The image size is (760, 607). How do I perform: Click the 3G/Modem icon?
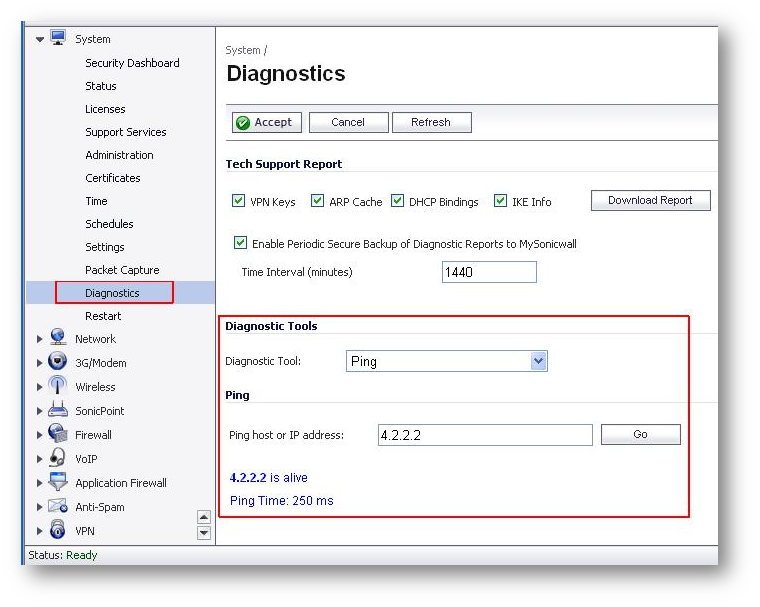point(57,362)
